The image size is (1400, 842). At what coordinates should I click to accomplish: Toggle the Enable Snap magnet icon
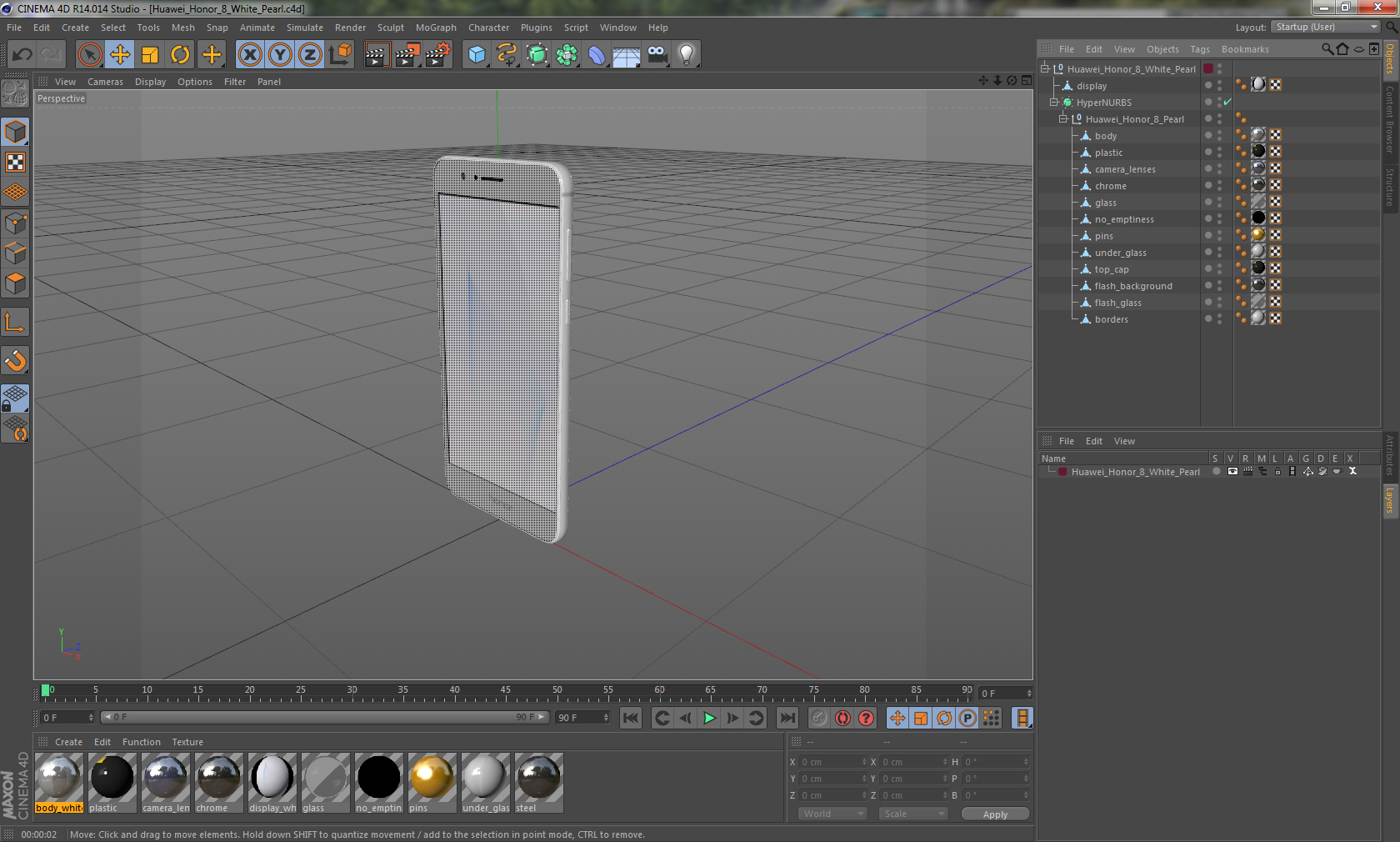click(x=15, y=361)
